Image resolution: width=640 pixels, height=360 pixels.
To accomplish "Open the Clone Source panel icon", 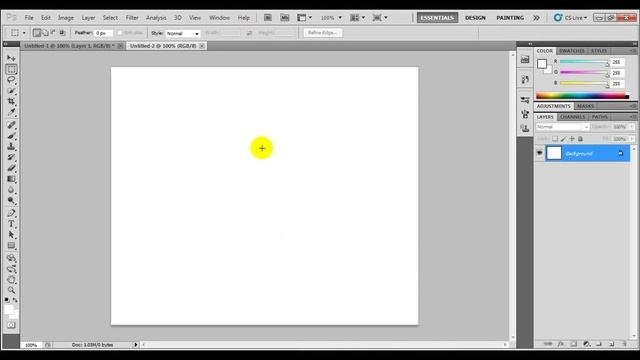I will (525, 128).
